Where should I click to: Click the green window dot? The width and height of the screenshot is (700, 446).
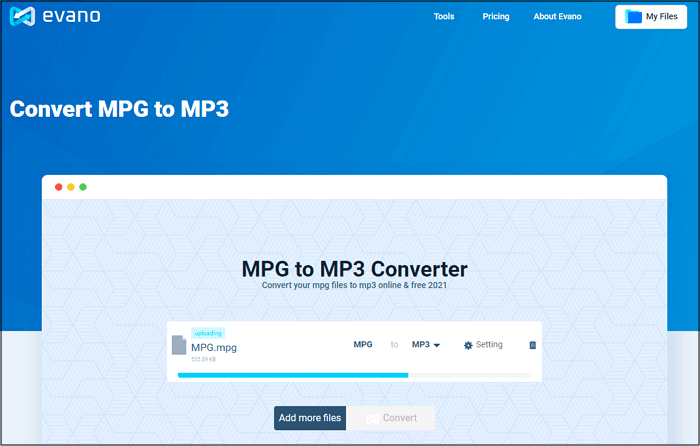(x=83, y=187)
